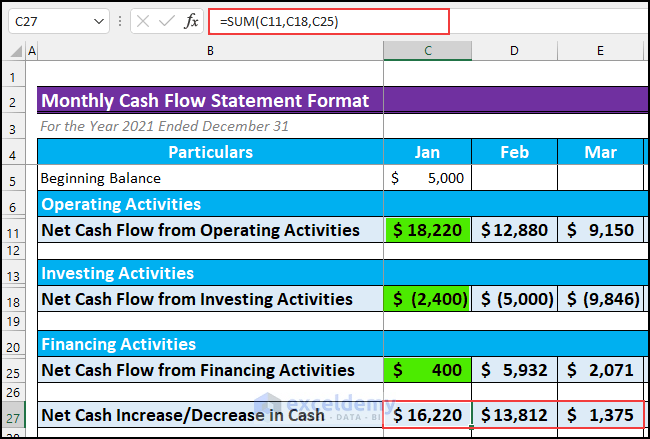The height and width of the screenshot is (439, 650).
Task: Select row 11 header
Action: [12, 230]
